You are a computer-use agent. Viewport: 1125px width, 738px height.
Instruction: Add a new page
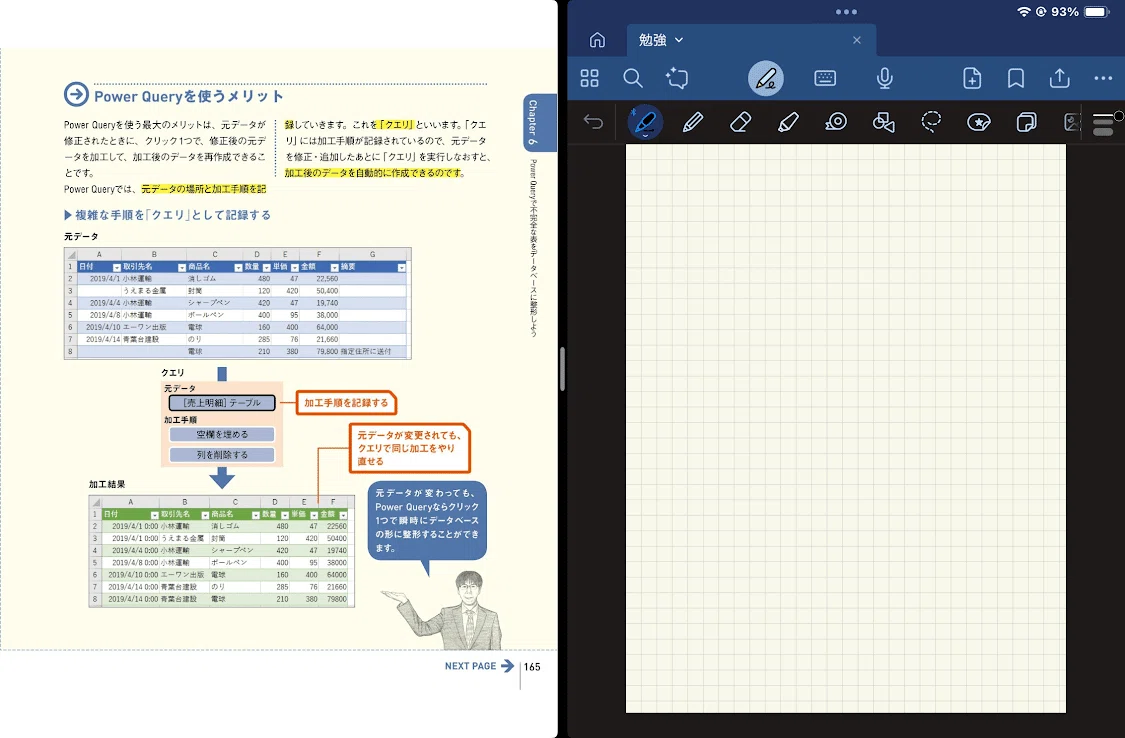click(x=972, y=78)
